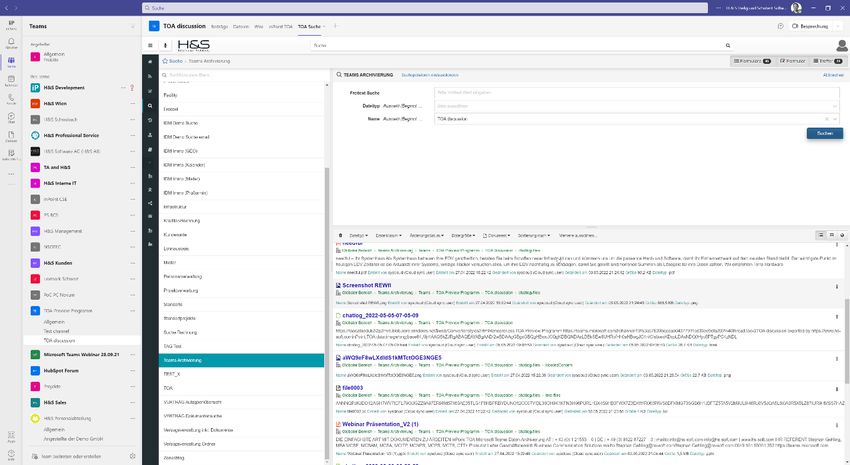Click the search magnifier in dark sidebar
The height and width of the screenshot is (465, 850).
[x=150, y=106]
